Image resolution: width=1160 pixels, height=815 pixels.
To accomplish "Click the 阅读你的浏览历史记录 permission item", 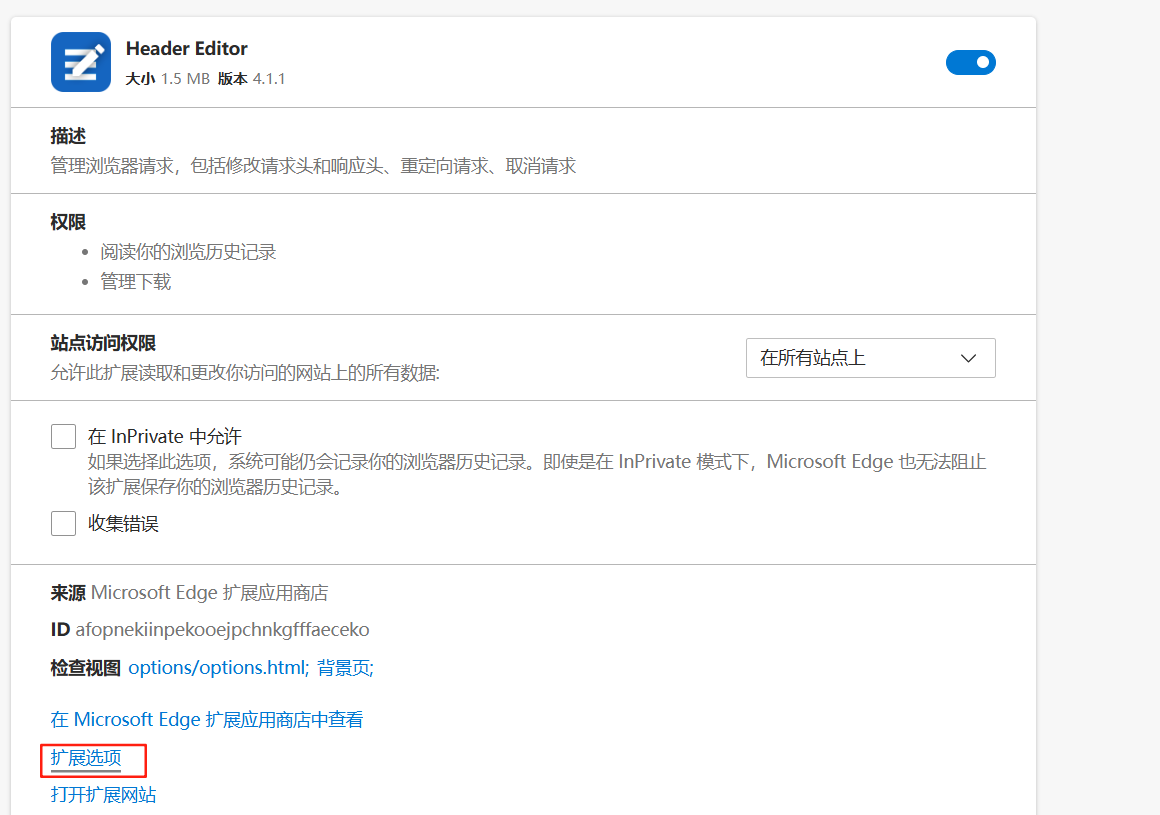I will (x=188, y=252).
